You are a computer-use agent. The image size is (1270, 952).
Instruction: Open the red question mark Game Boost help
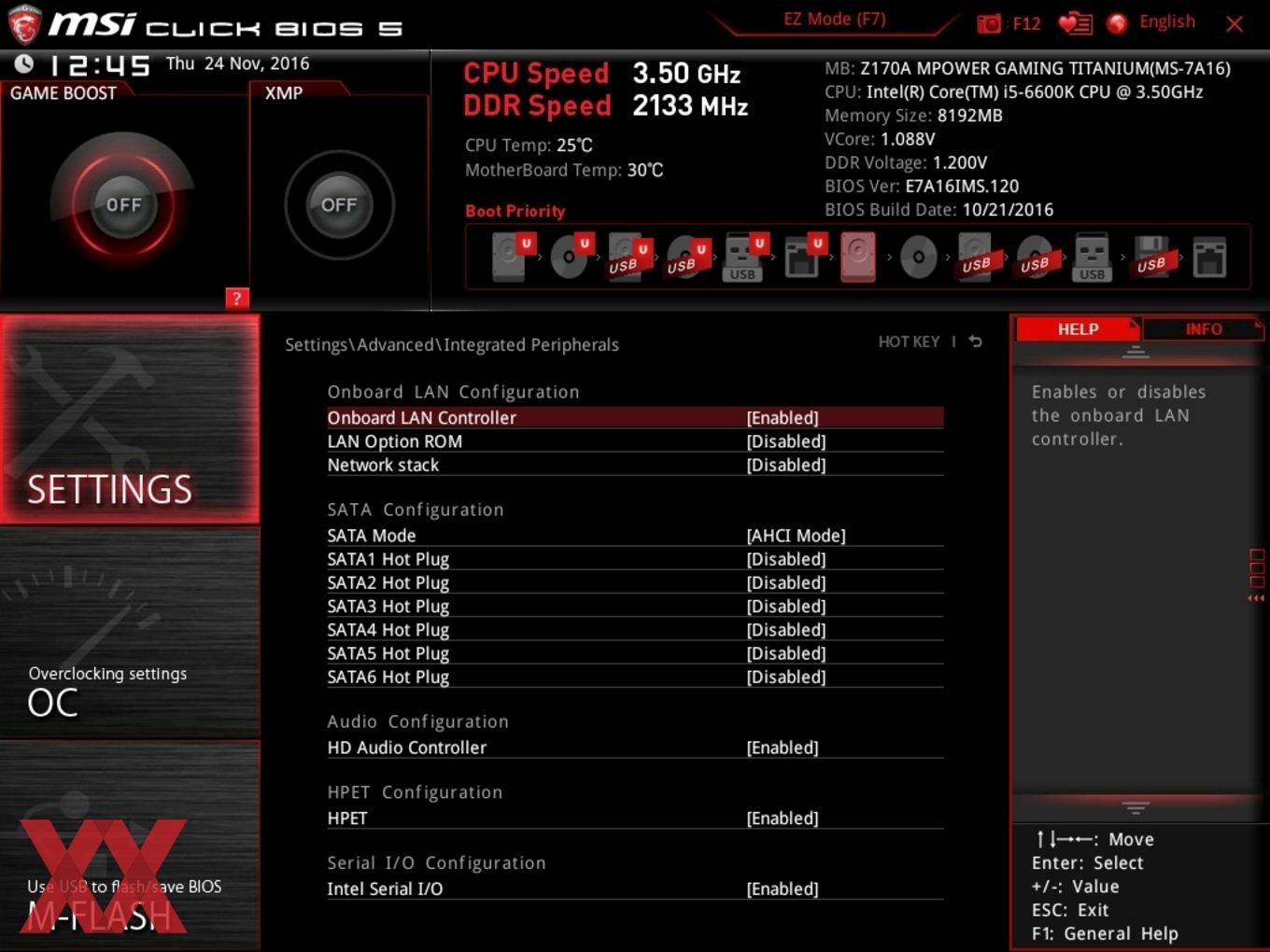pyautogui.click(x=236, y=299)
